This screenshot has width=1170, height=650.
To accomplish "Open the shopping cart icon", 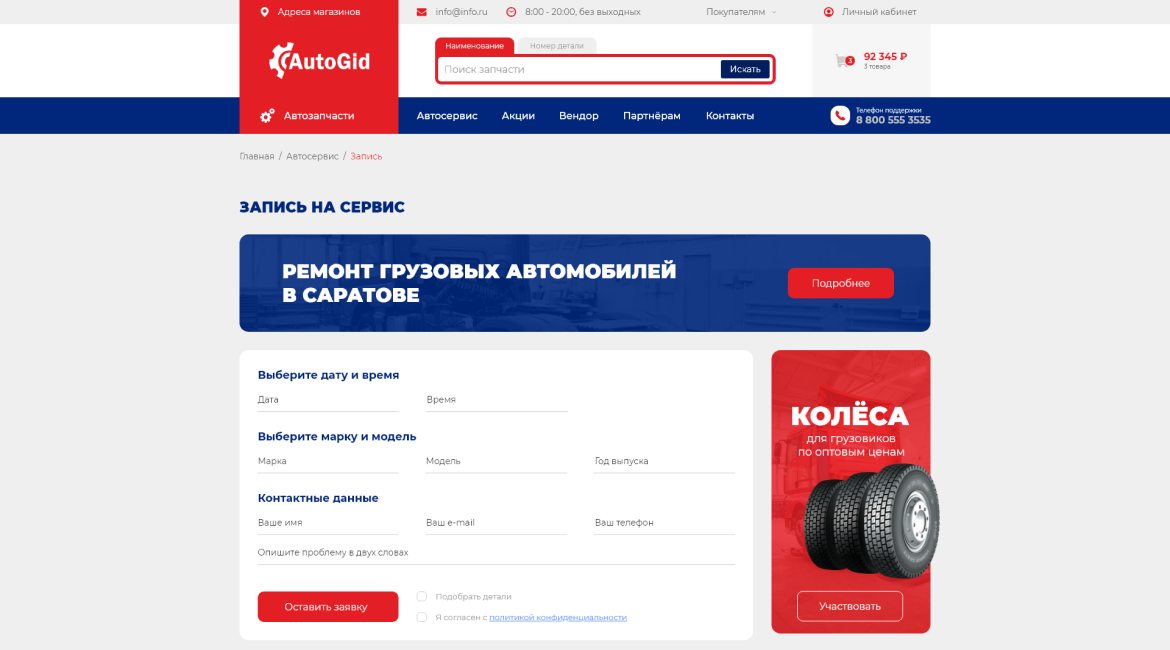I will tap(843, 61).
